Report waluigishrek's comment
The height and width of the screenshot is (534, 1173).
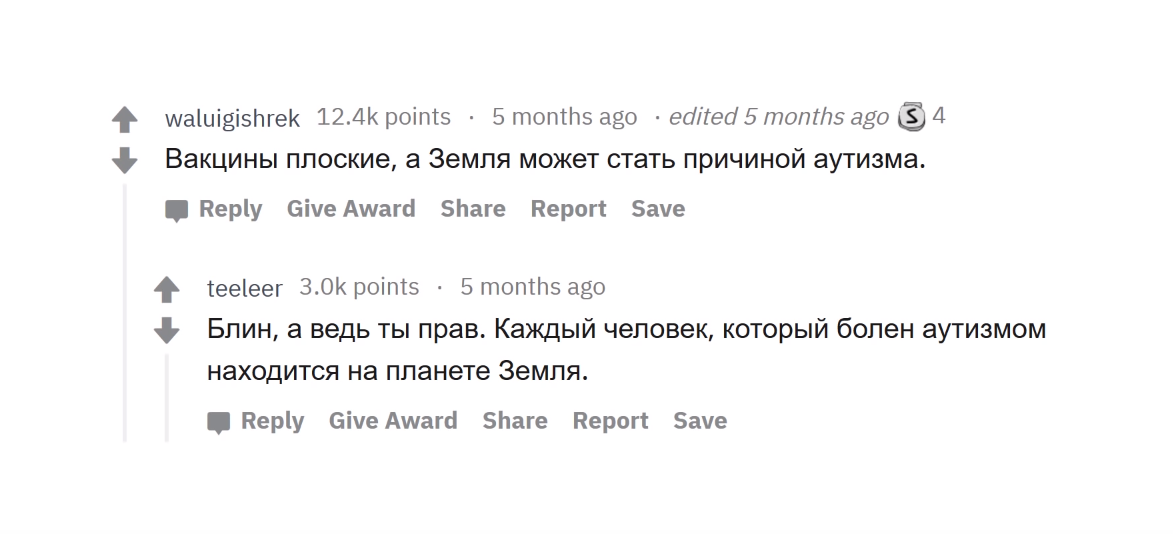[568, 209]
